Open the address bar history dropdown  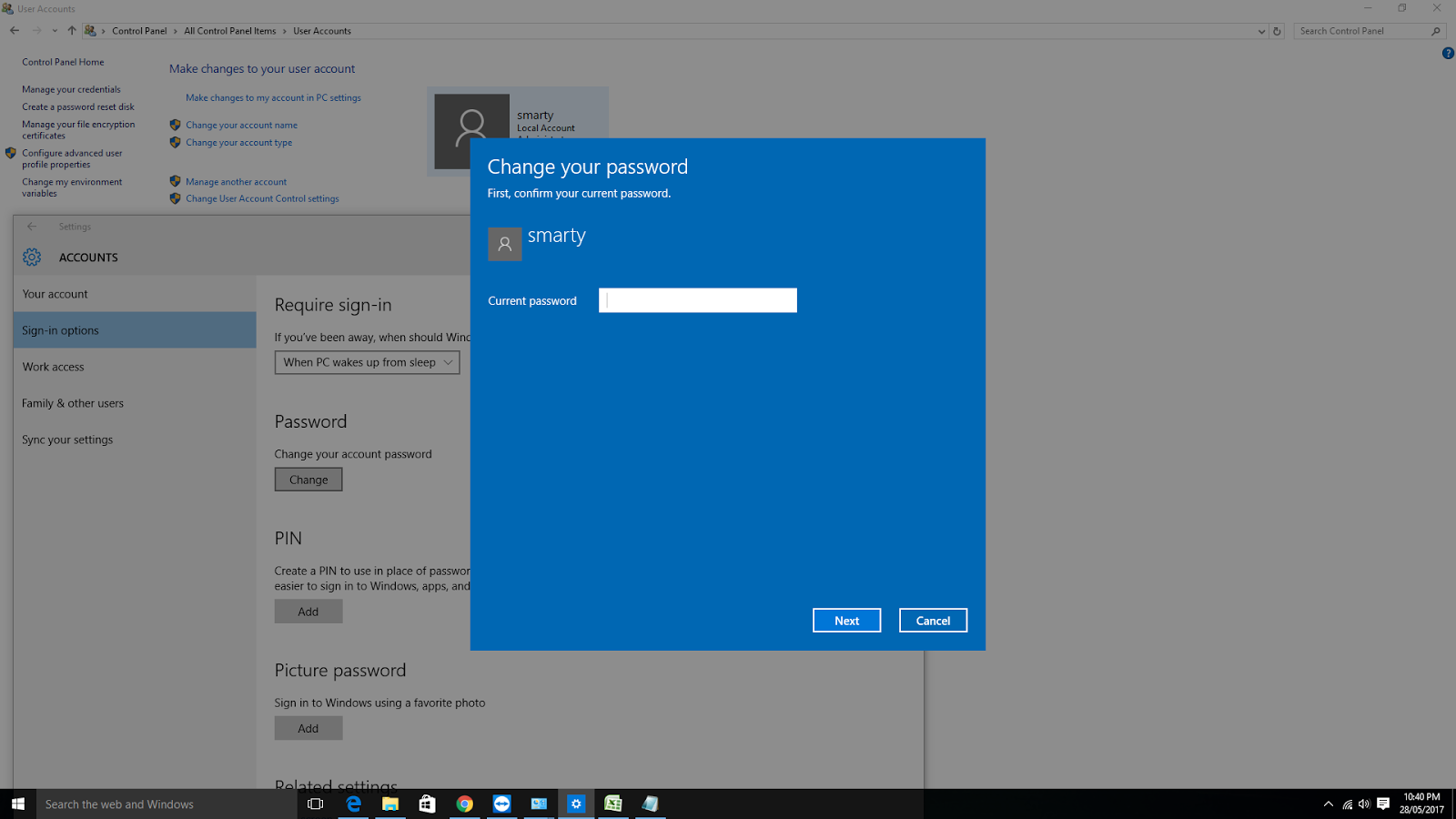[1261, 30]
